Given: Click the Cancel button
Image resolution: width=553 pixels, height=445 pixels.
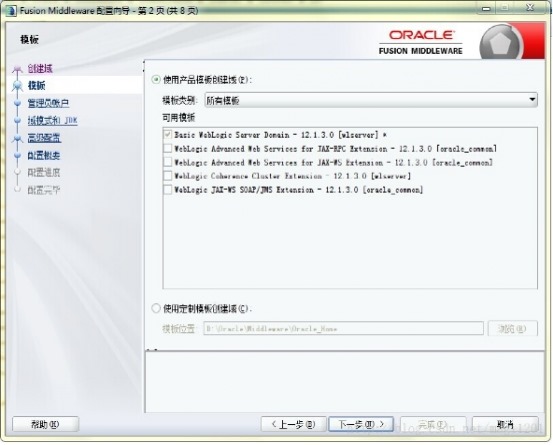Looking at the screenshot, I should point(505,424).
